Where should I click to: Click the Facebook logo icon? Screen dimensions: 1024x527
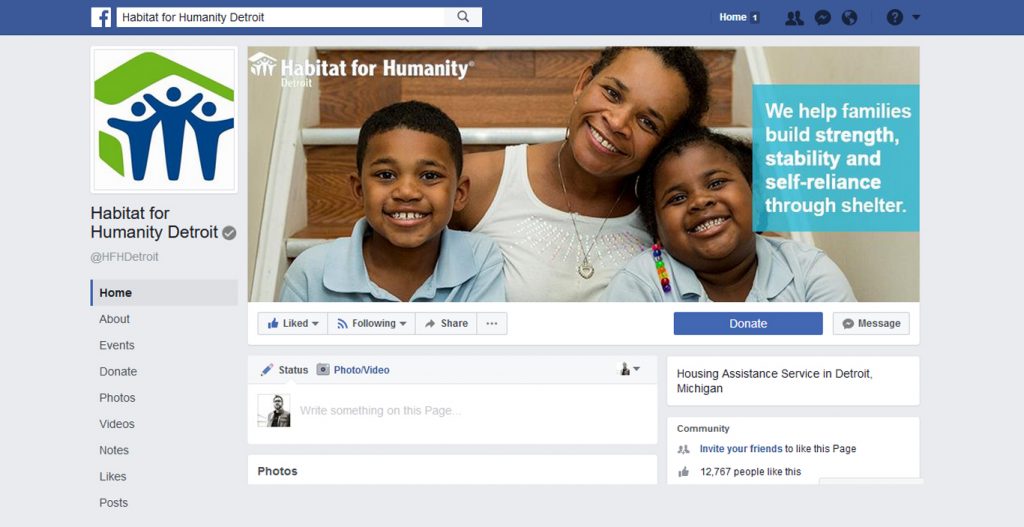pos(101,17)
